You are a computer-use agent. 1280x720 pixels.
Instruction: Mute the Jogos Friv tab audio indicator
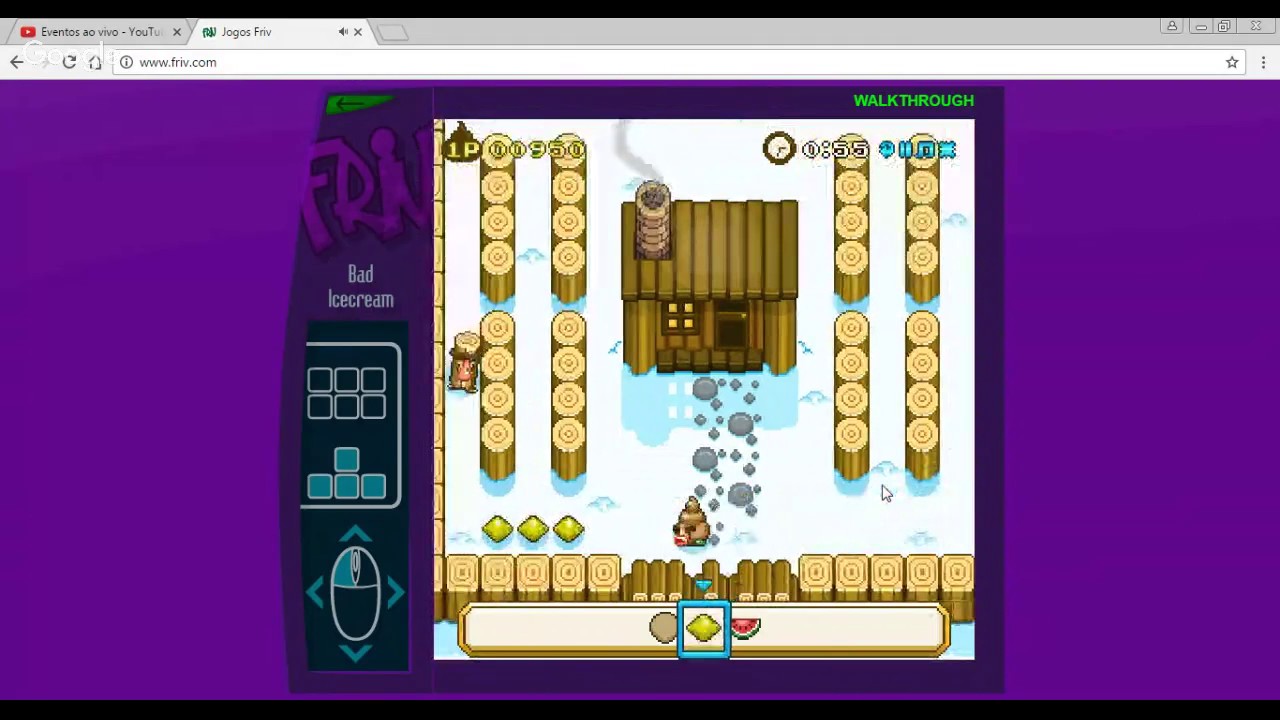tap(343, 32)
